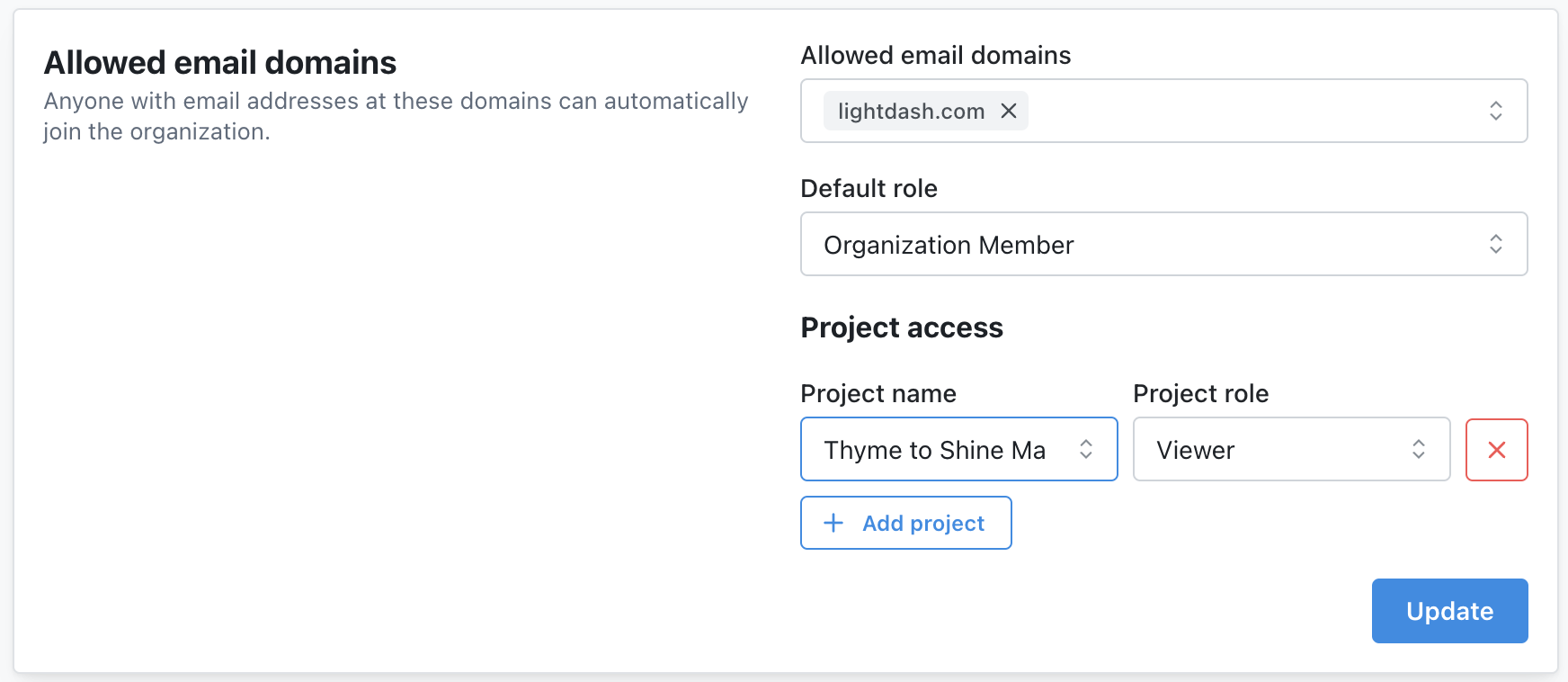The width and height of the screenshot is (1568, 682).
Task: Select the lightdash.com chip text
Action: pos(911,112)
